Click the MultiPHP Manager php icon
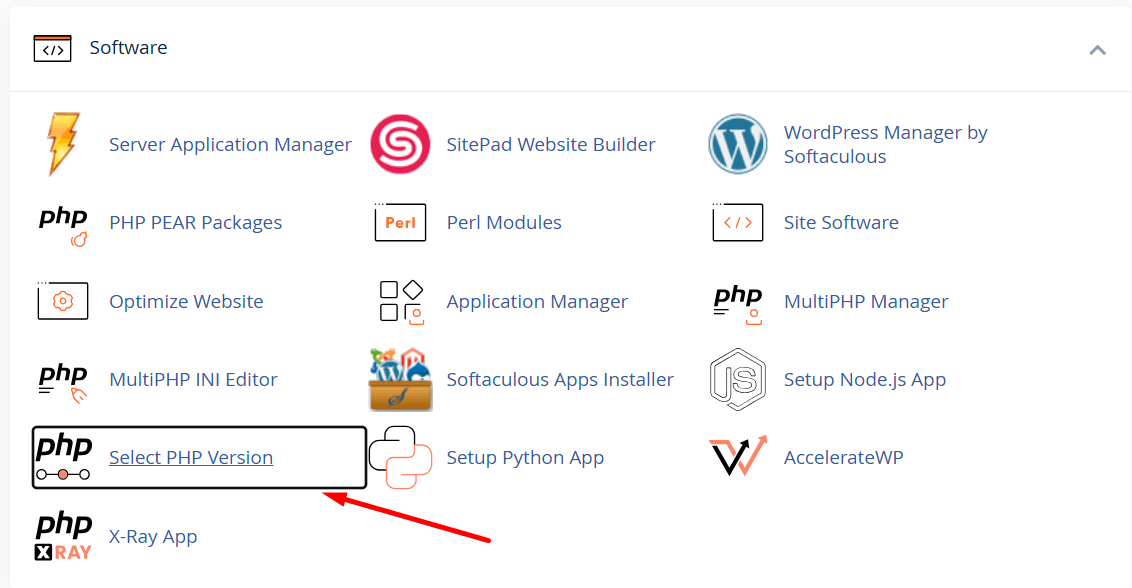Image resolution: width=1132 pixels, height=588 pixels. (x=738, y=304)
